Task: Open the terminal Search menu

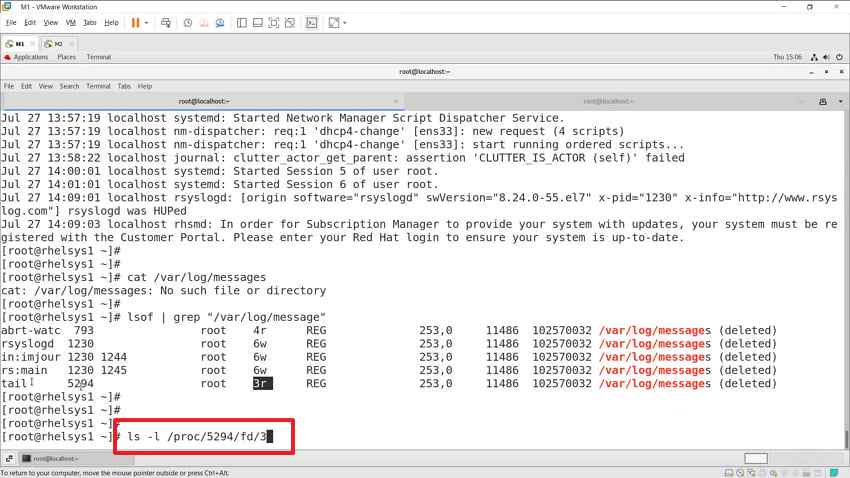Action: click(69, 86)
